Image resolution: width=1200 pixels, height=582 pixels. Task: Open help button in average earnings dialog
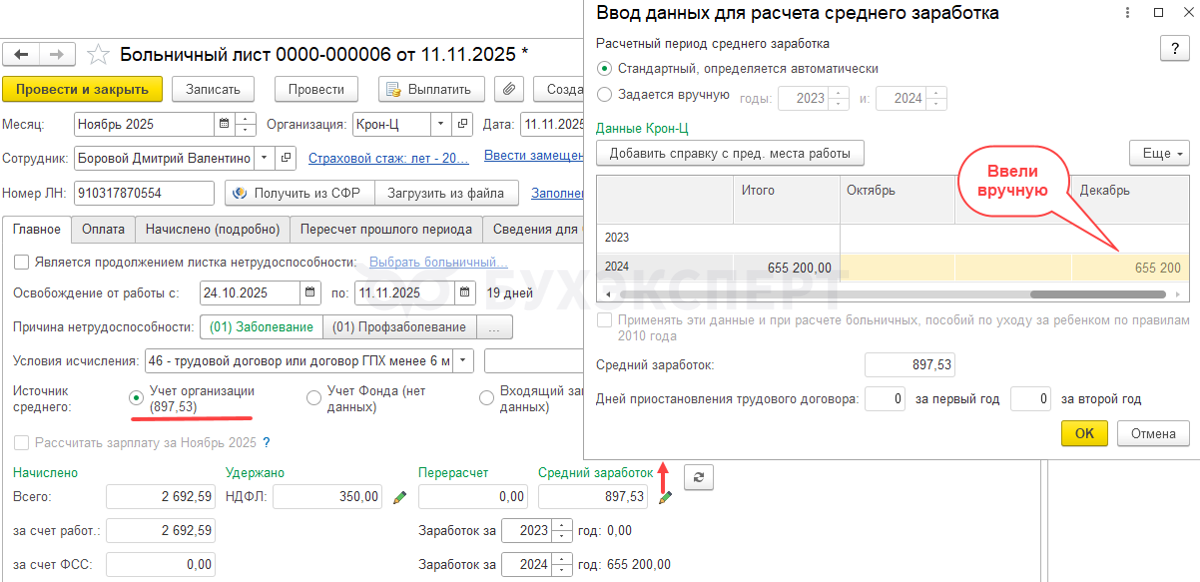coord(1174,49)
